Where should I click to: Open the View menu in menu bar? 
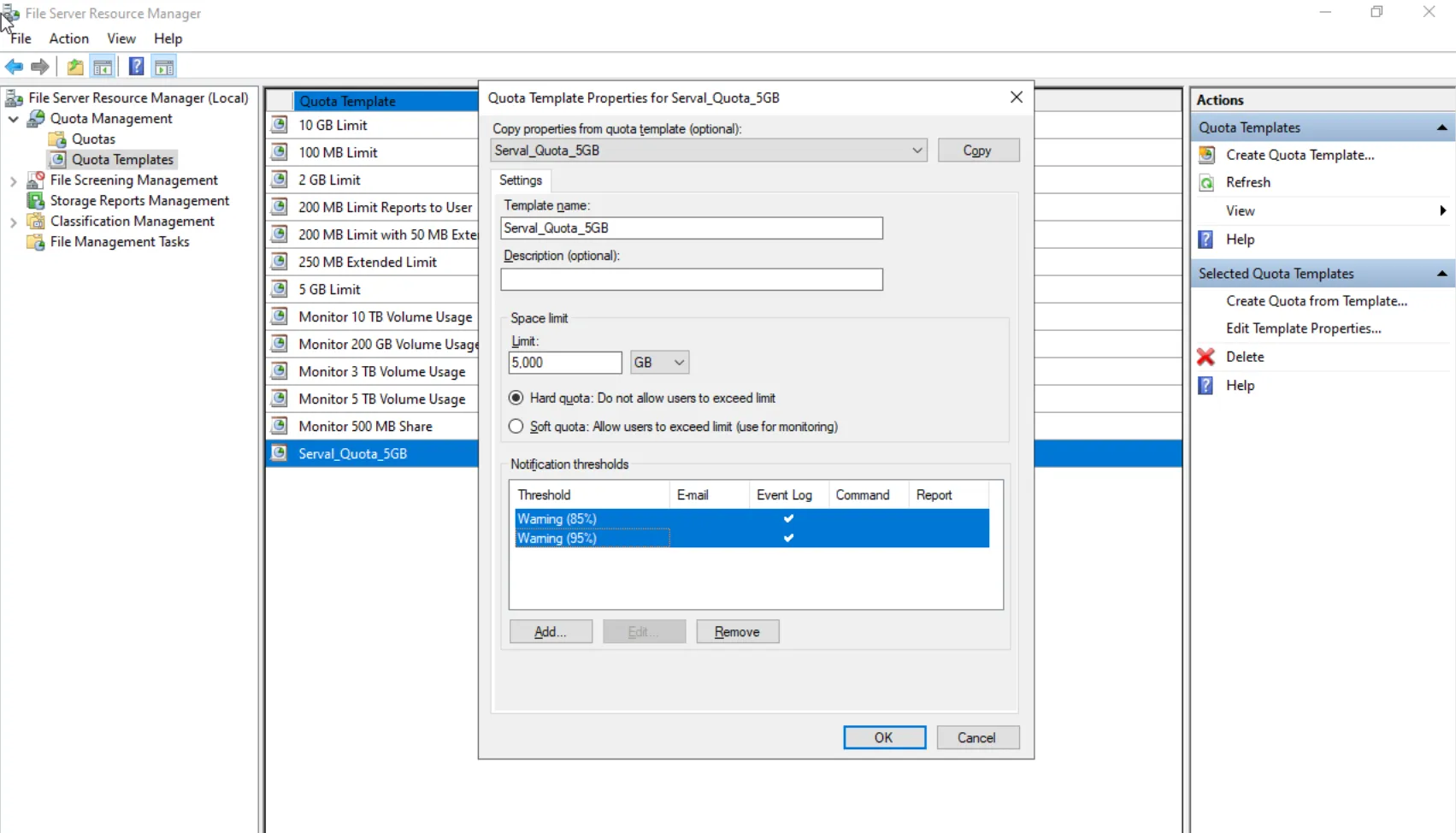point(121,38)
